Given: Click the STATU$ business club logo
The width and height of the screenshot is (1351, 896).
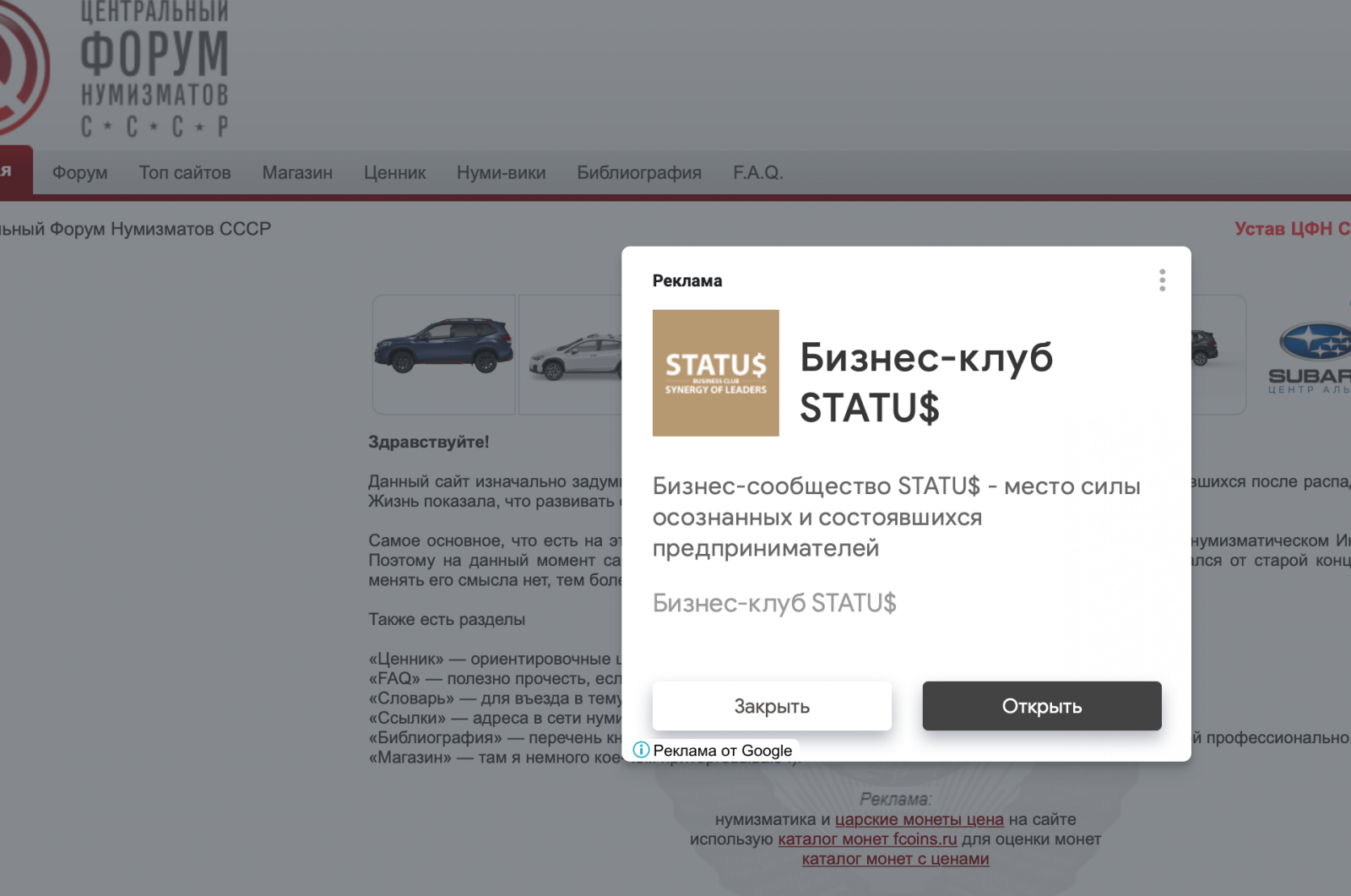Looking at the screenshot, I should (715, 372).
